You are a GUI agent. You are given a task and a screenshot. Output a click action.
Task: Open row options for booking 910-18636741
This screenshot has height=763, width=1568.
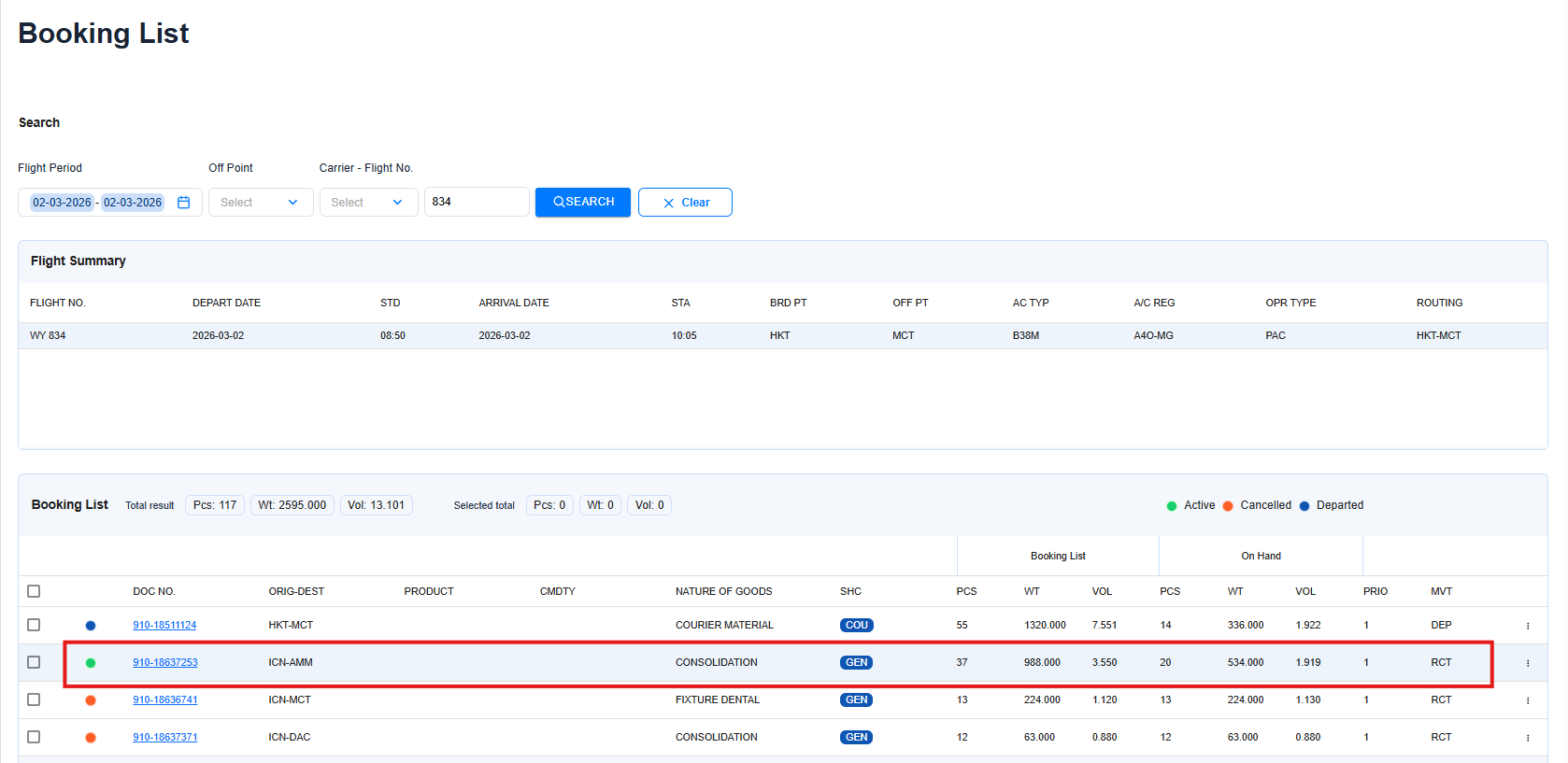click(1528, 700)
